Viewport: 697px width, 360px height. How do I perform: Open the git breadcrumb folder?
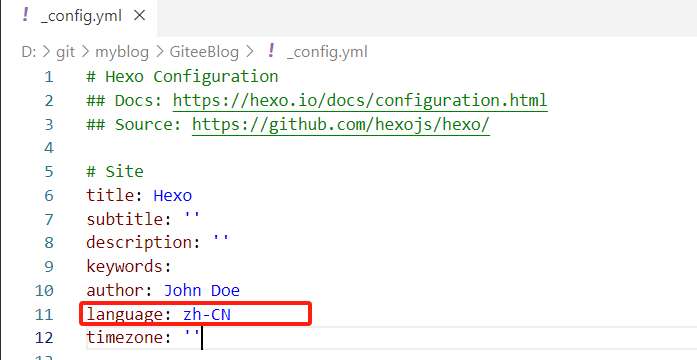[65, 52]
